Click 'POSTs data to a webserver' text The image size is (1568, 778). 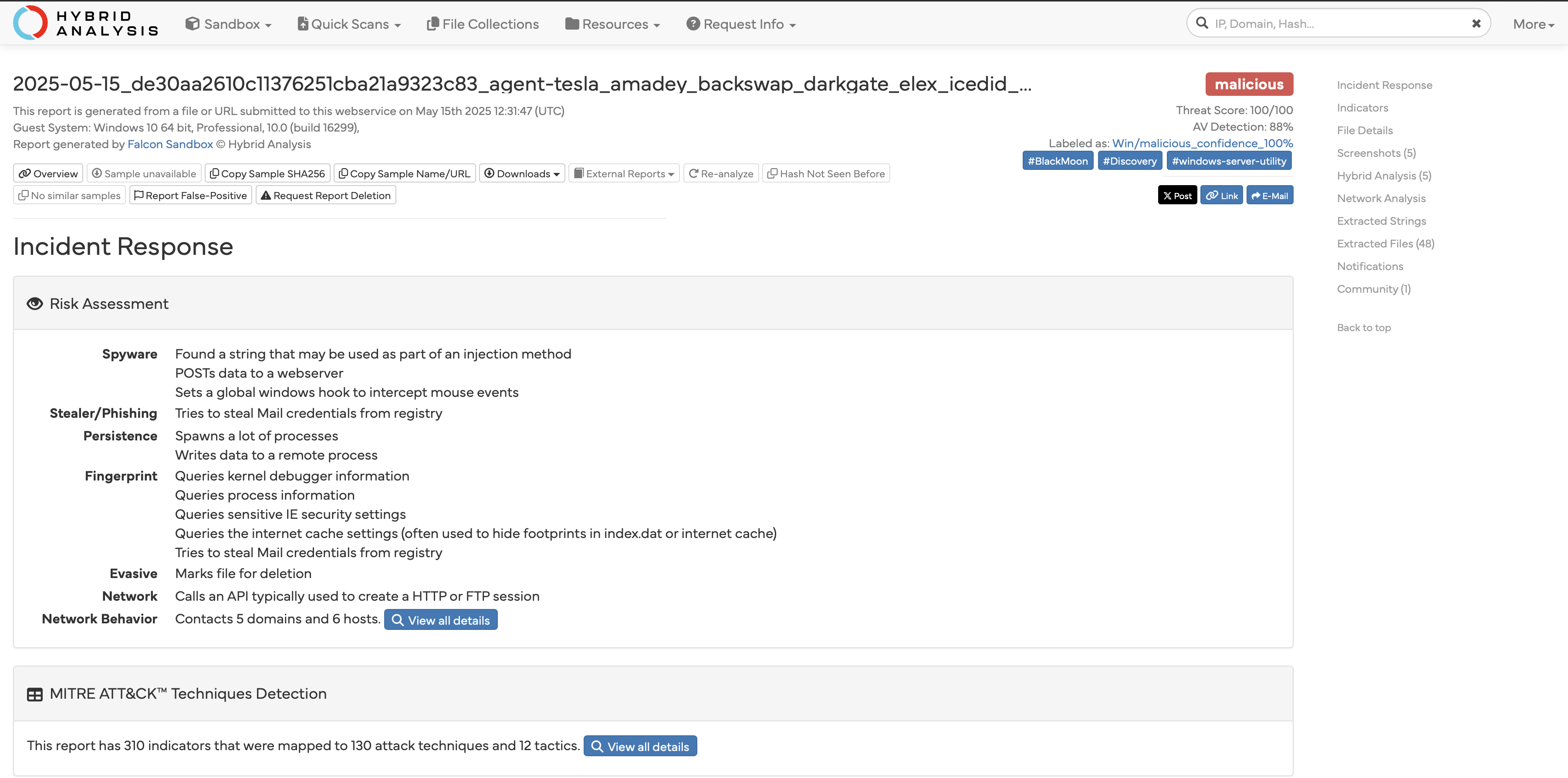click(x=259, y=373)
